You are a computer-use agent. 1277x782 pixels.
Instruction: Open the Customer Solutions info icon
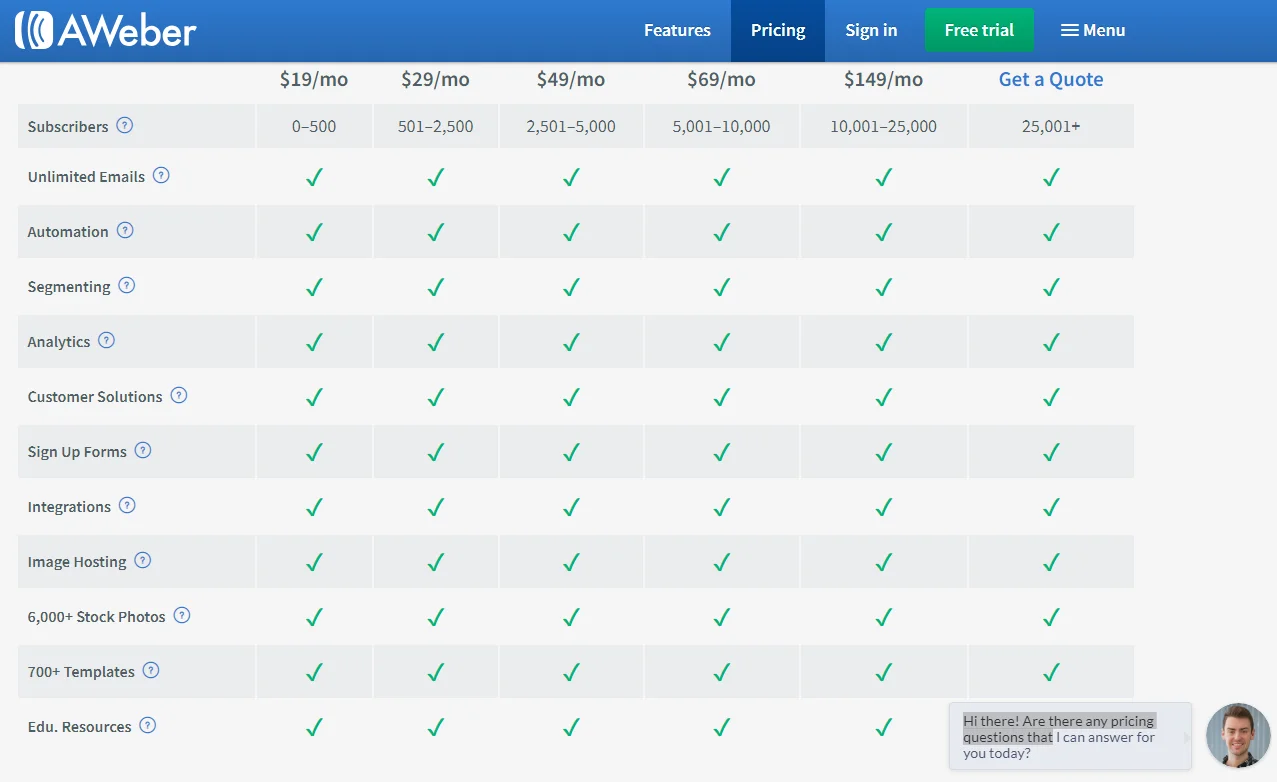point(179,396)
